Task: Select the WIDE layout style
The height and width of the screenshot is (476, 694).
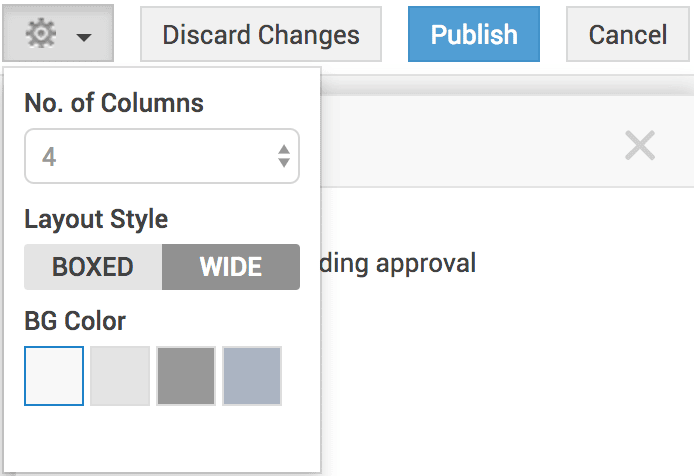Action: [x=231, y=267]
